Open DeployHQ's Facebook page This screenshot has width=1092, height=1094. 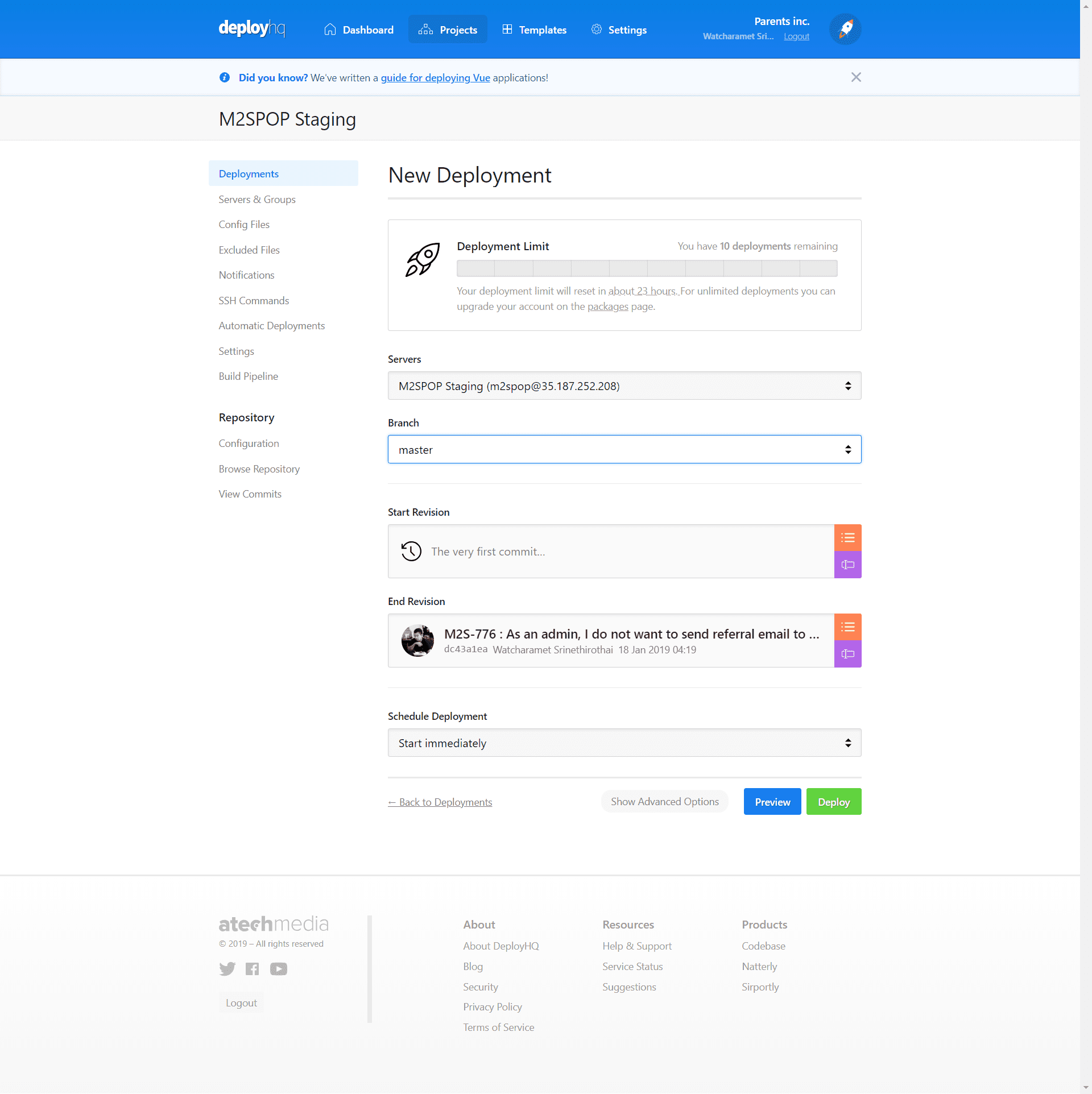[x=253, y=969]
